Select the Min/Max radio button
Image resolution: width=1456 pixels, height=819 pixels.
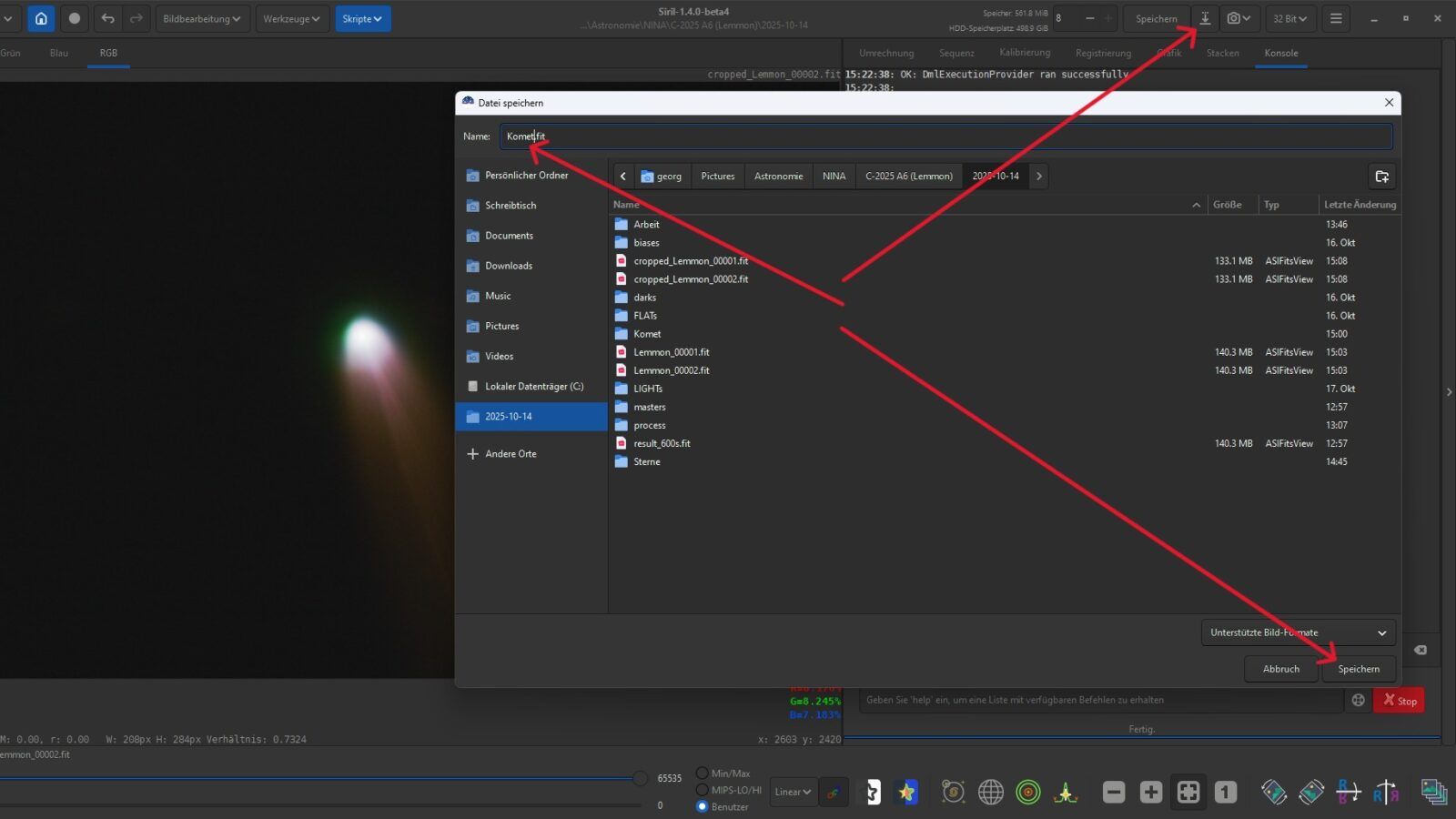[702, 773]
